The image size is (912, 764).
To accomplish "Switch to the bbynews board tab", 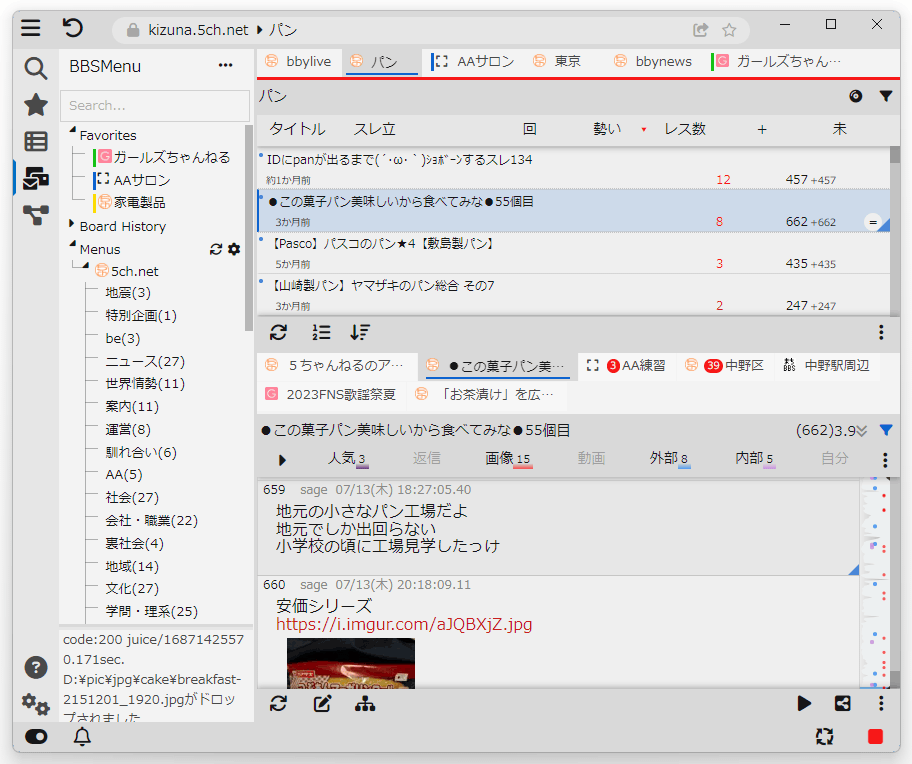I will coord(653,62).
